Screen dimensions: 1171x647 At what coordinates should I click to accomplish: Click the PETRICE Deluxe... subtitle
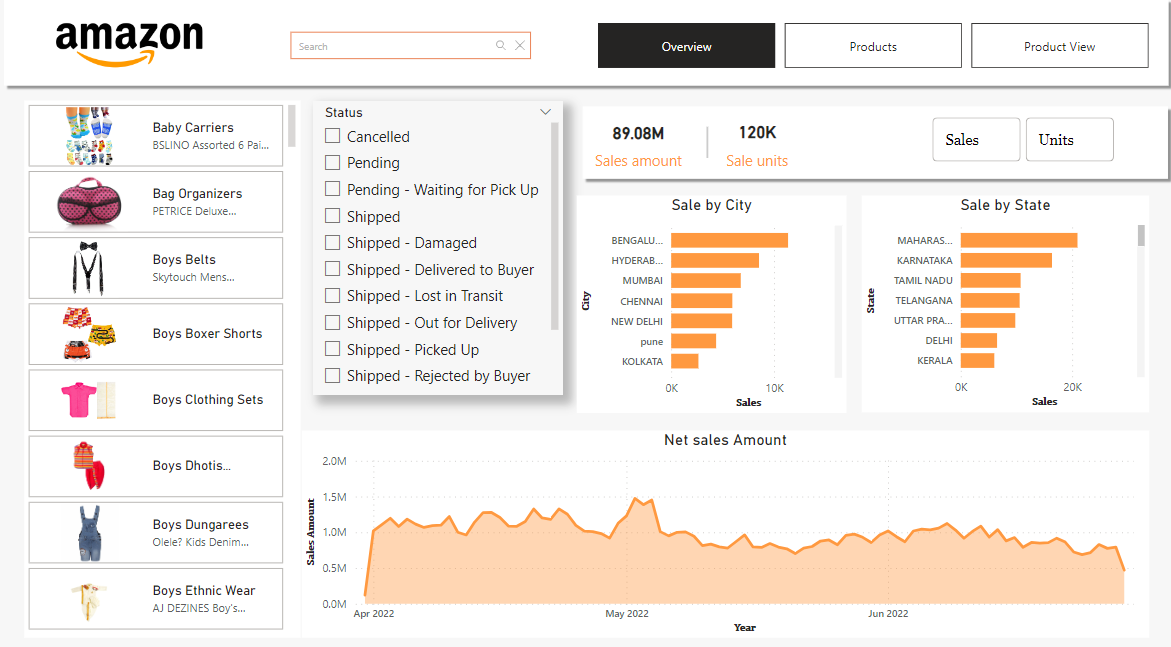(194, 211)
